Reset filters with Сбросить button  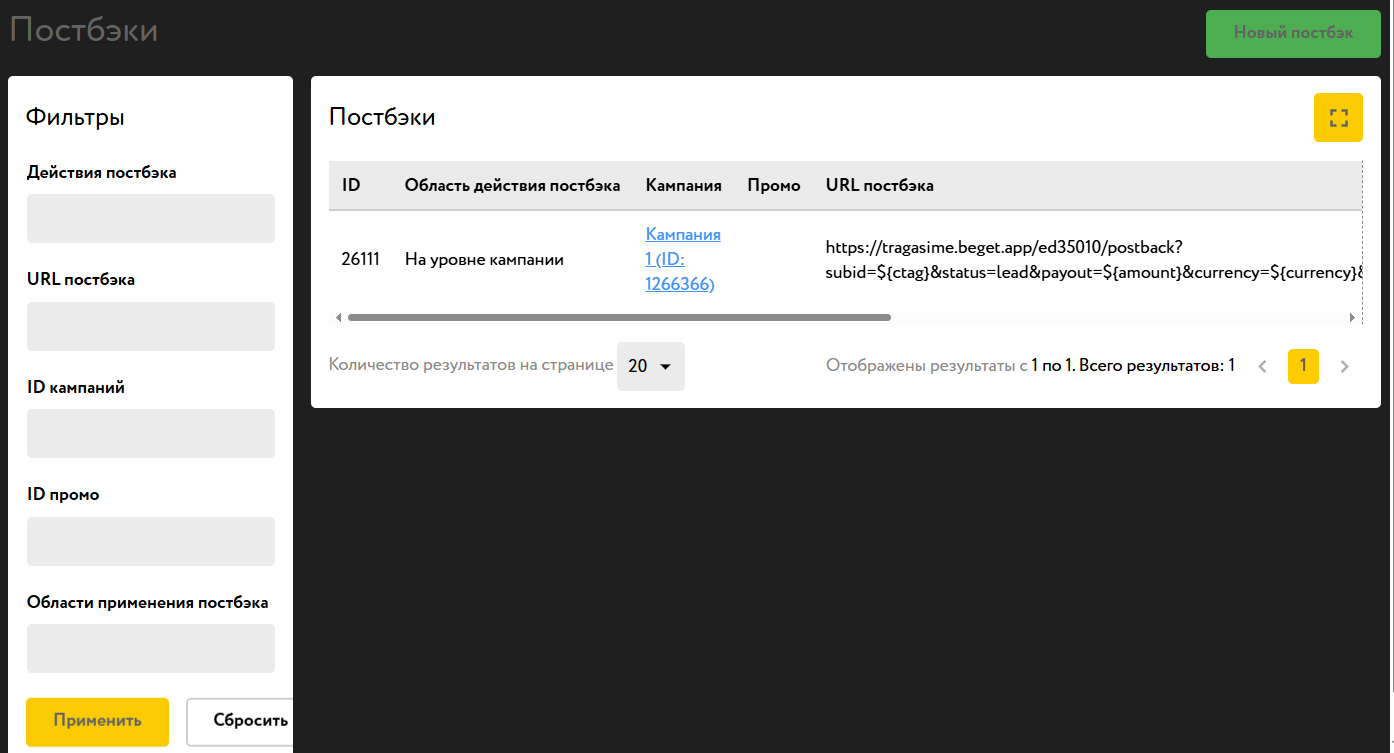240,721
